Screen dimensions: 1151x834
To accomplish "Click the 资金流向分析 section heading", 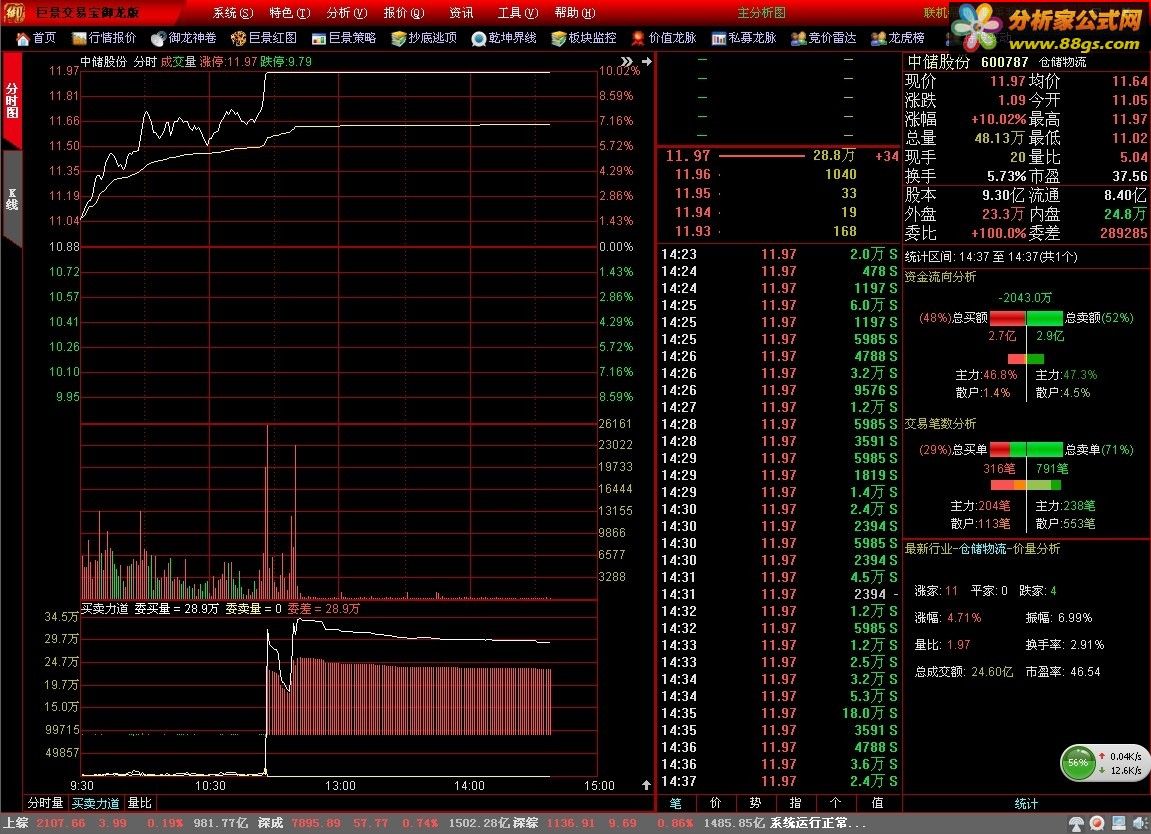I will click(940, 277).
